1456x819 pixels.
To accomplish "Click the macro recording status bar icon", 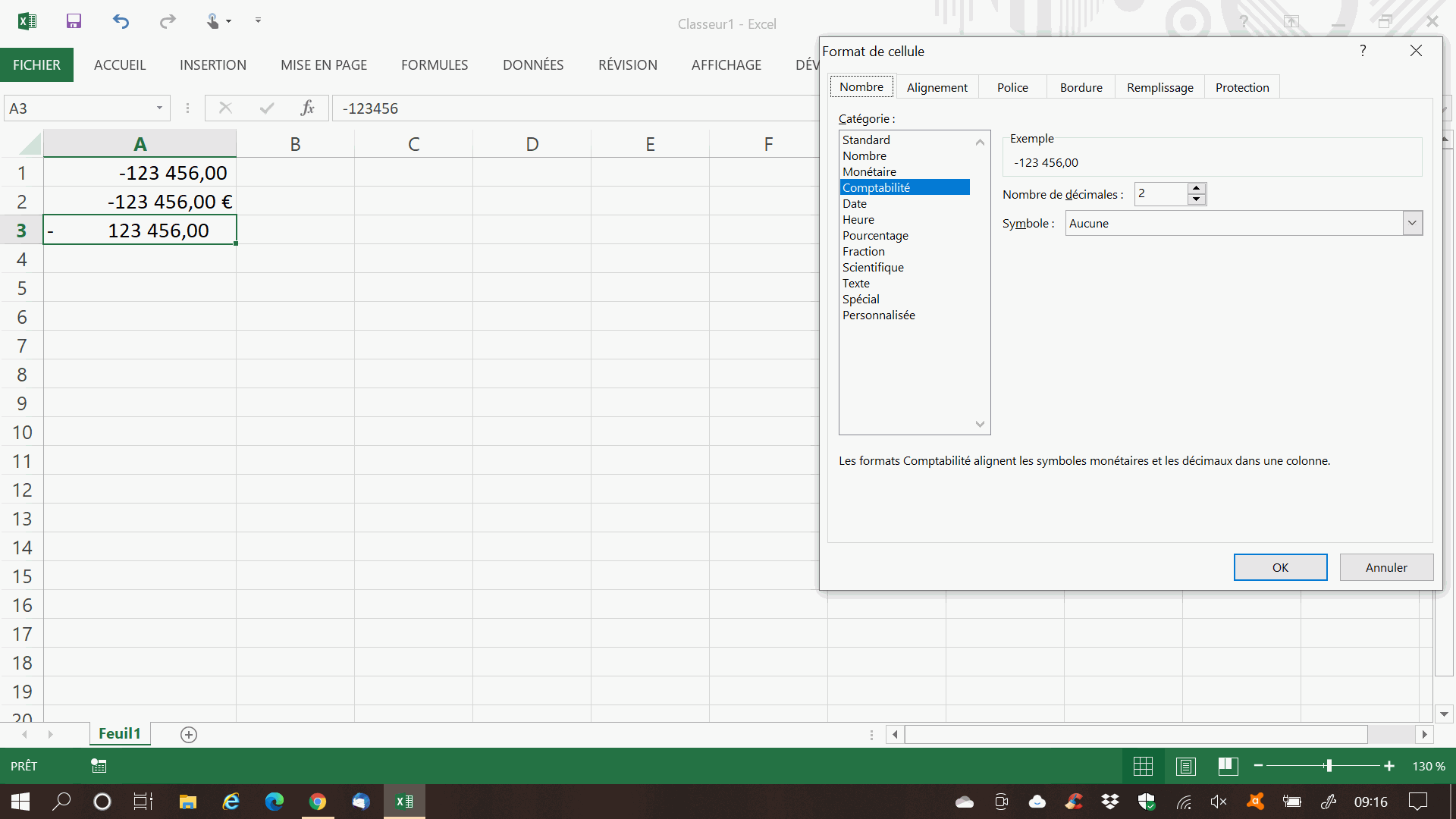I will (x=99, y=766).
